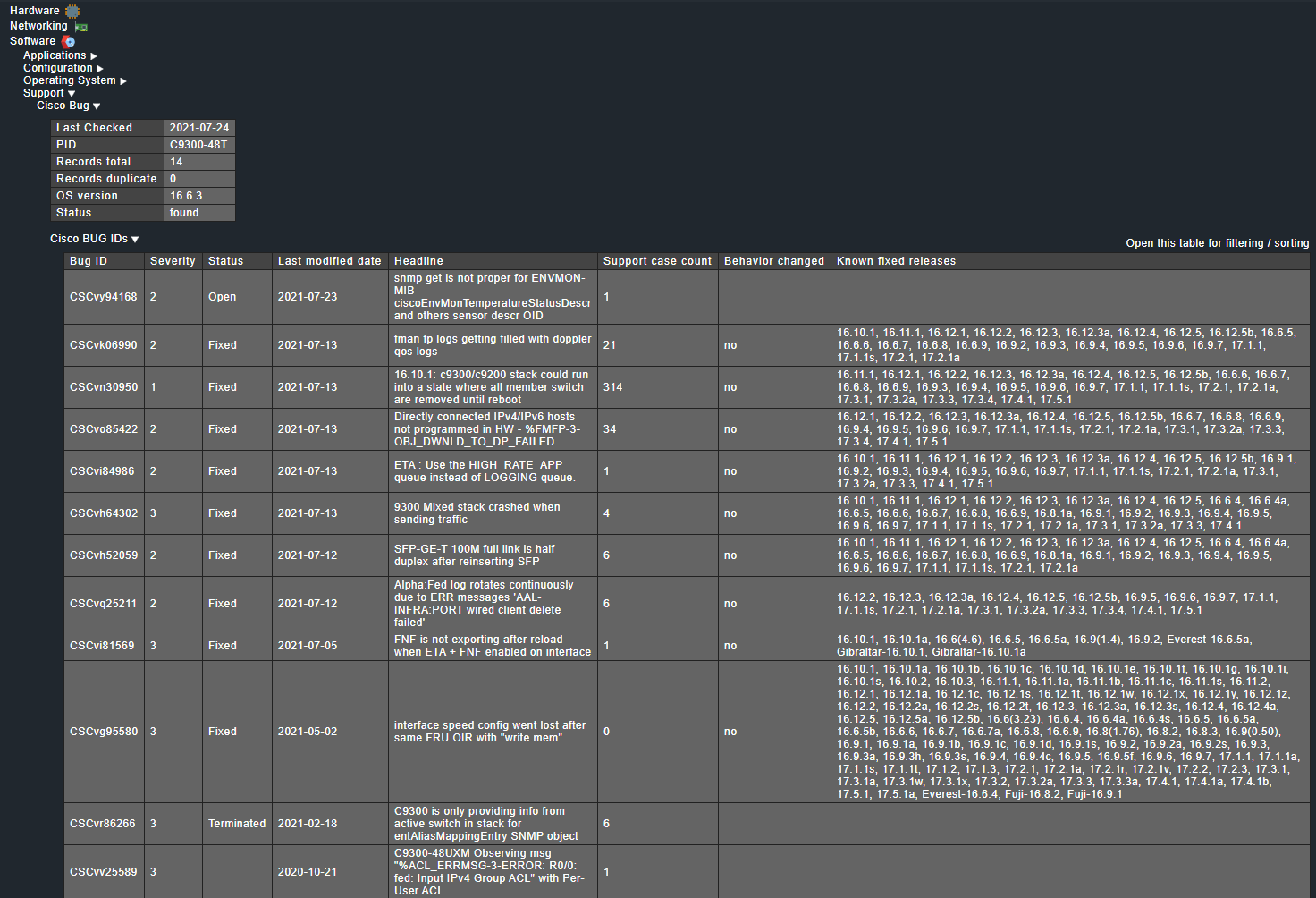The width and height of the screenshot is (1316, 898).
Task: Click the headline about FNF not exporting
Action: [x=493, y=646]
